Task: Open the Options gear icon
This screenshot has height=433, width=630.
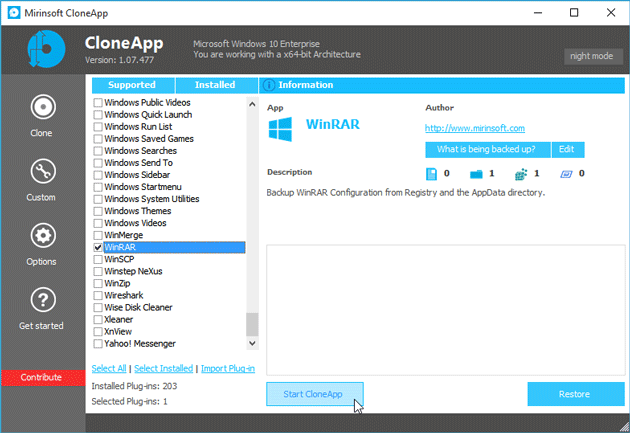Action: 43,236
